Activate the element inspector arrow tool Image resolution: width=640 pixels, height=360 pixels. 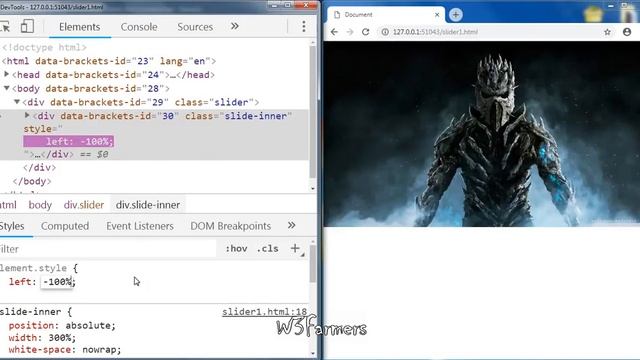(5, 27)
